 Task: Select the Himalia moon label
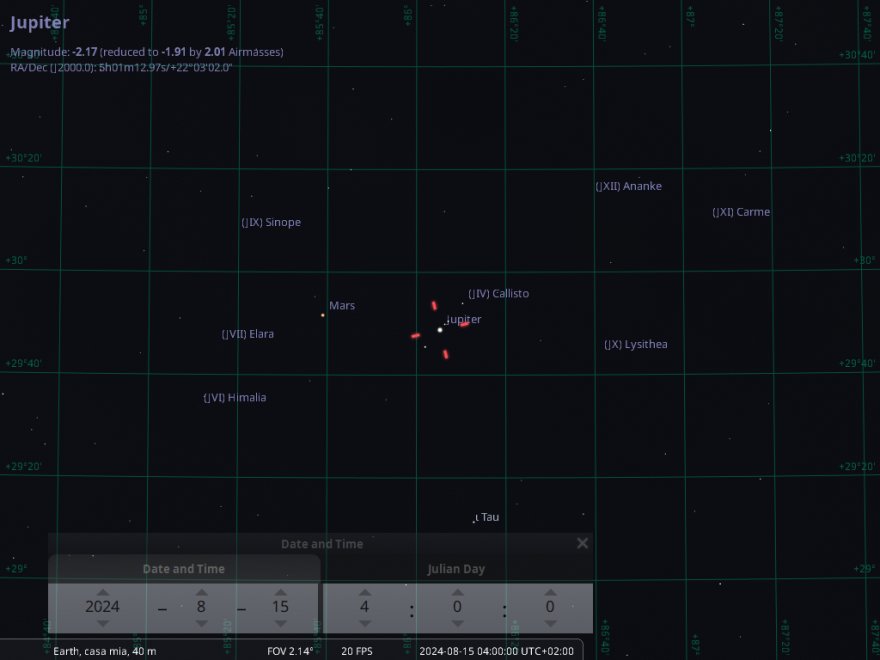[x=234, y=398]
